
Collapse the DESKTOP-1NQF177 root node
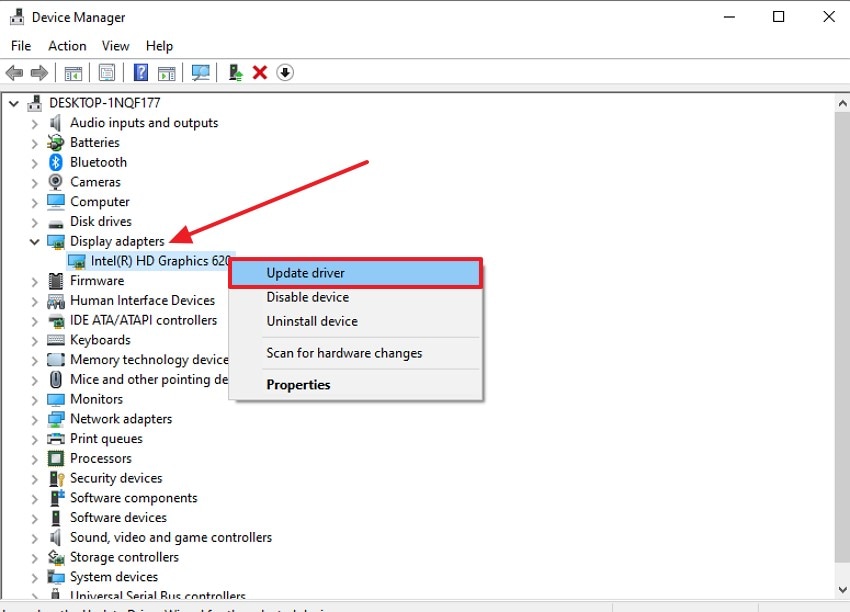coord(14,103)
